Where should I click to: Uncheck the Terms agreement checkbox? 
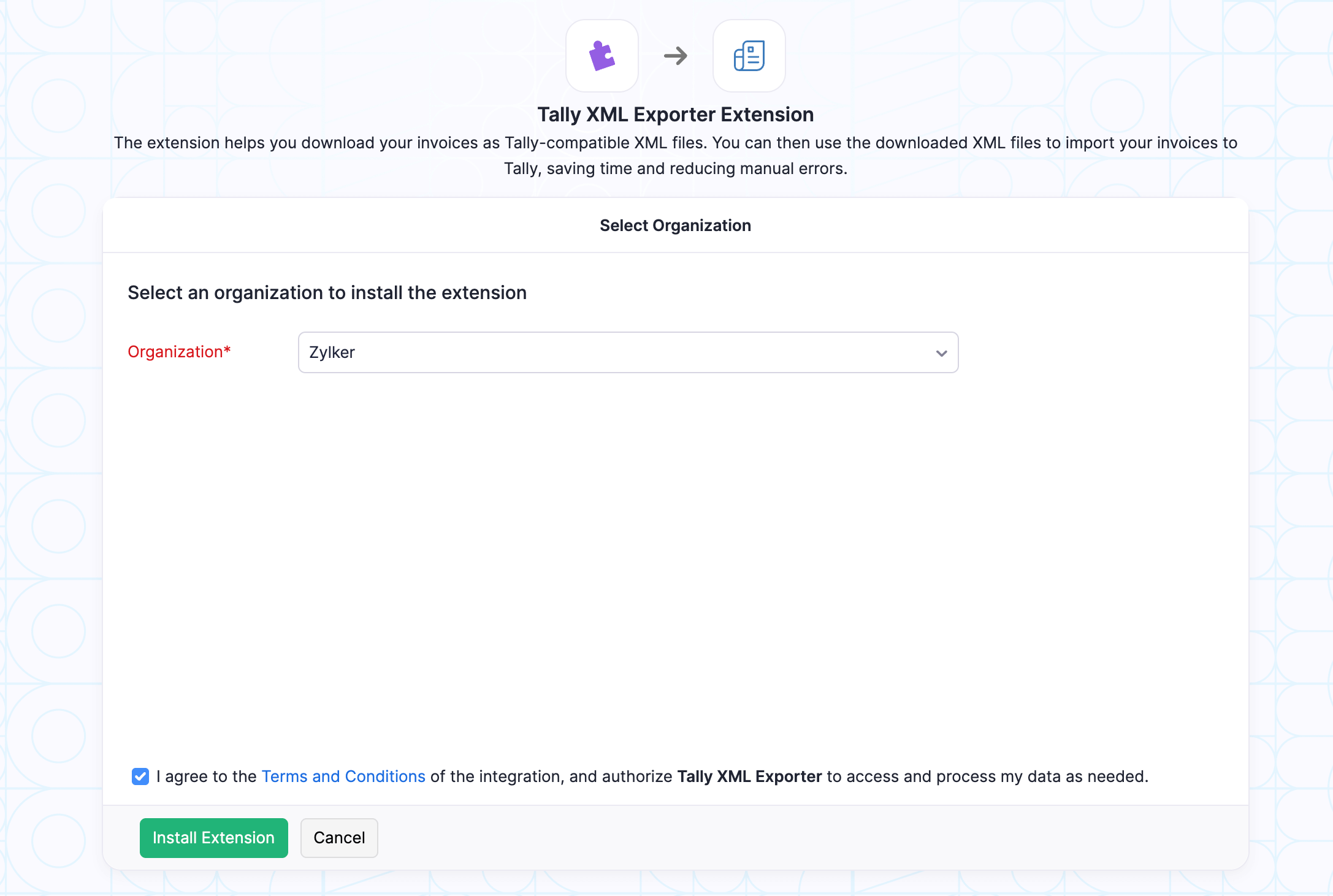coord(140,776)
